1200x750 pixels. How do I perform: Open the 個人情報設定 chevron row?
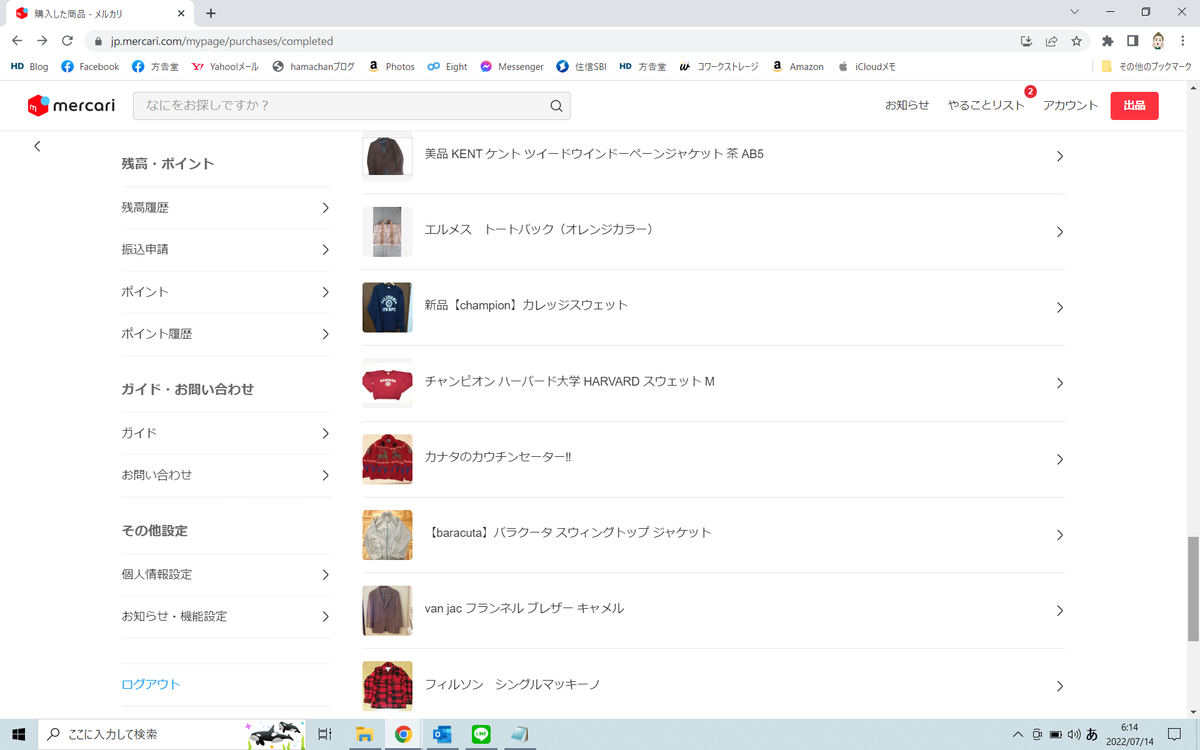(x=226, y=575)
